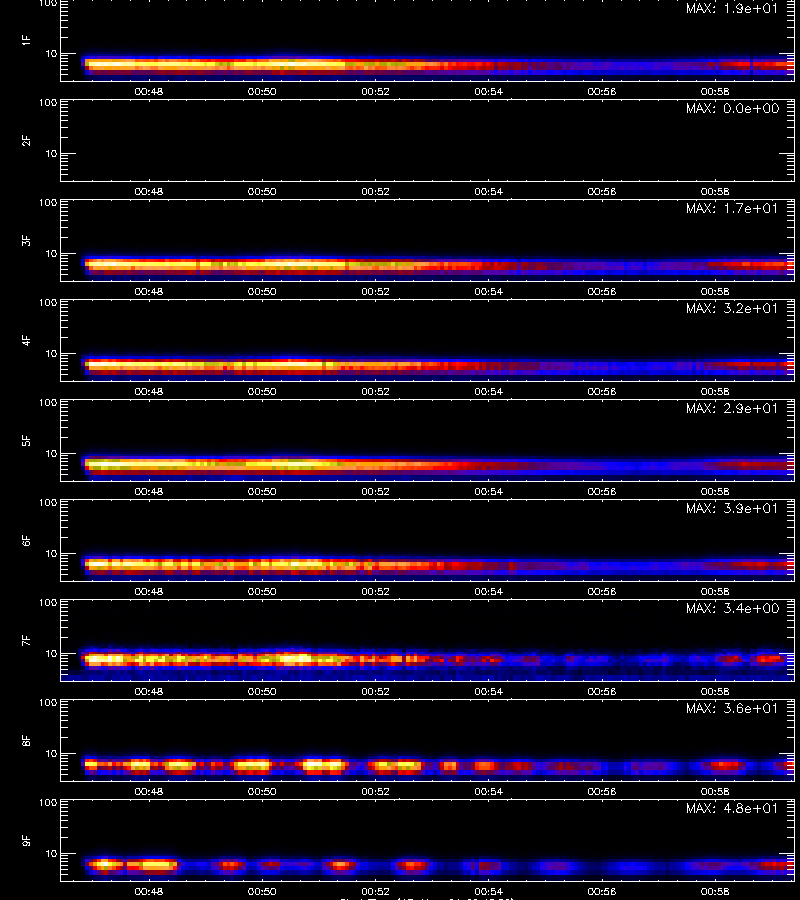Click the '10' y-axis label of 3F panel
The image size is (800, 900).
[x=51, y=253]
